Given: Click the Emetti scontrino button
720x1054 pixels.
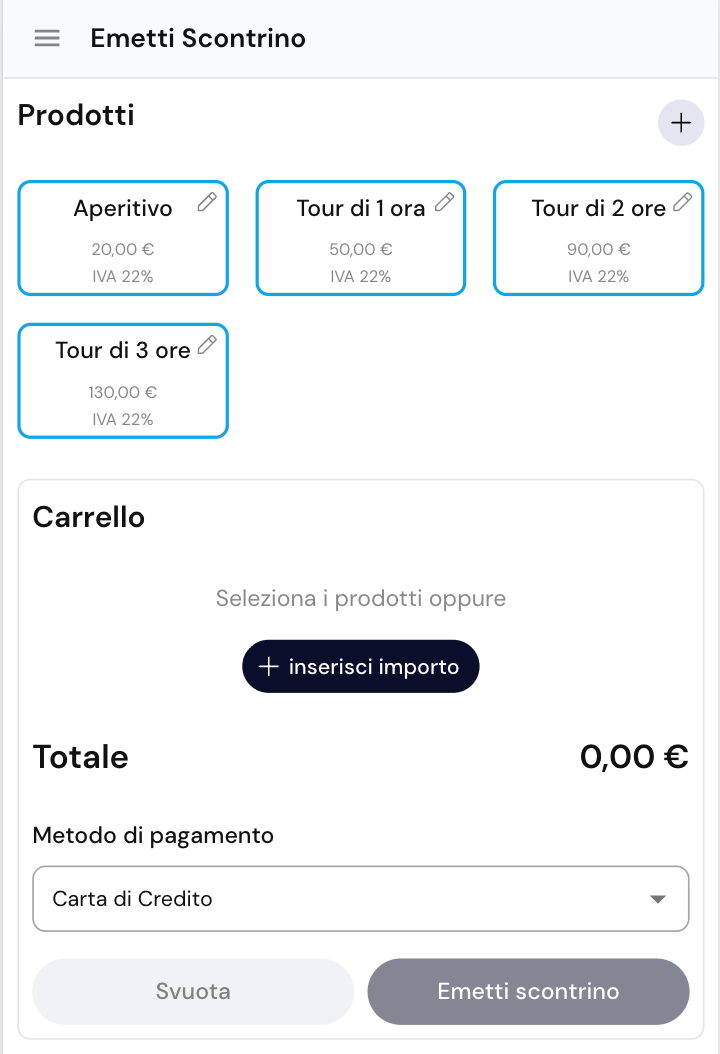Looking at the screenshot, I should (528, 992).
